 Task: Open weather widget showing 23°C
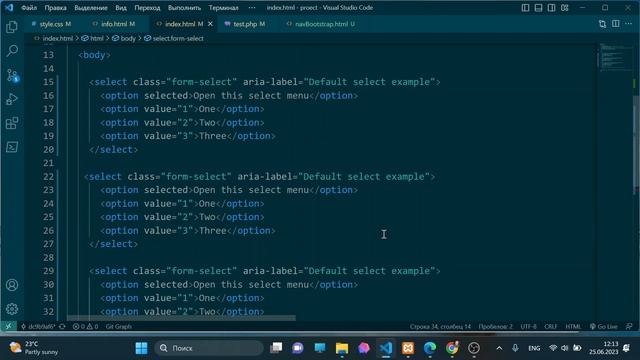tap(34, 348)
